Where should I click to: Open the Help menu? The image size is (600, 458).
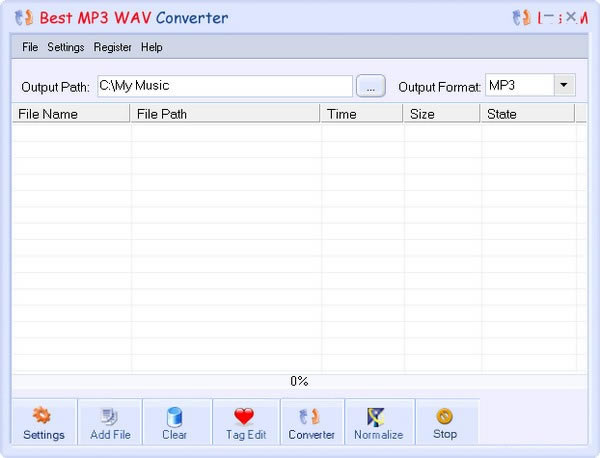pyautogui.click(x=152, y=47)
